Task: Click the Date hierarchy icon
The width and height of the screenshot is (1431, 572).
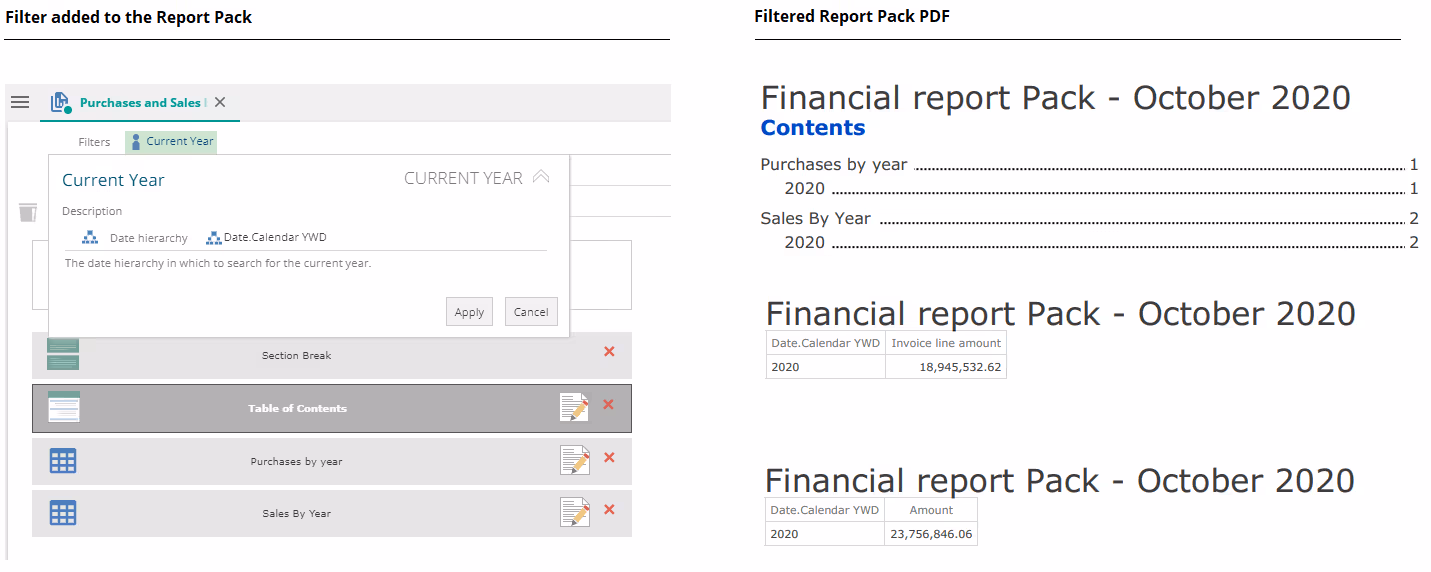Action: [90, 238]
